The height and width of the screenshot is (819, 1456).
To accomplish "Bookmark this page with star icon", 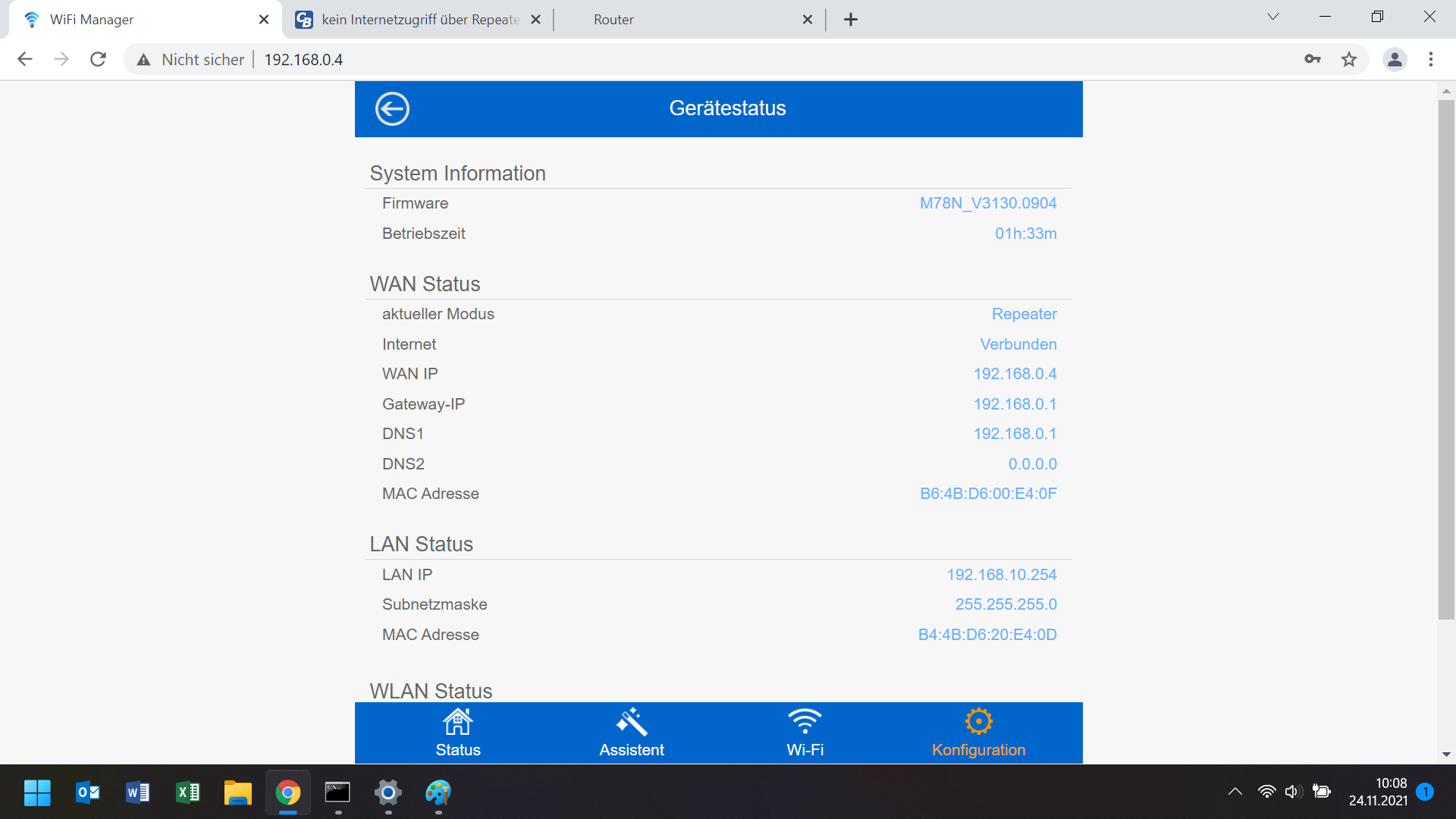I will click(1349, 59).
